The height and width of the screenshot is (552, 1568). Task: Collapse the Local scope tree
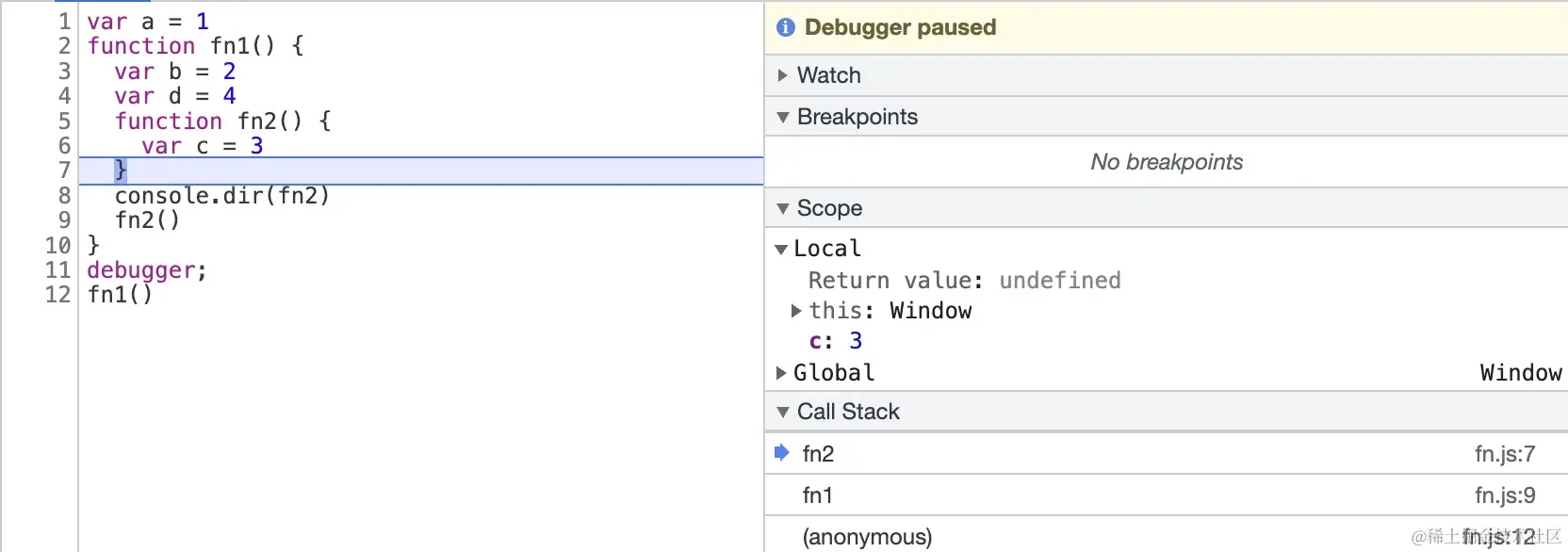coord(780,250)
